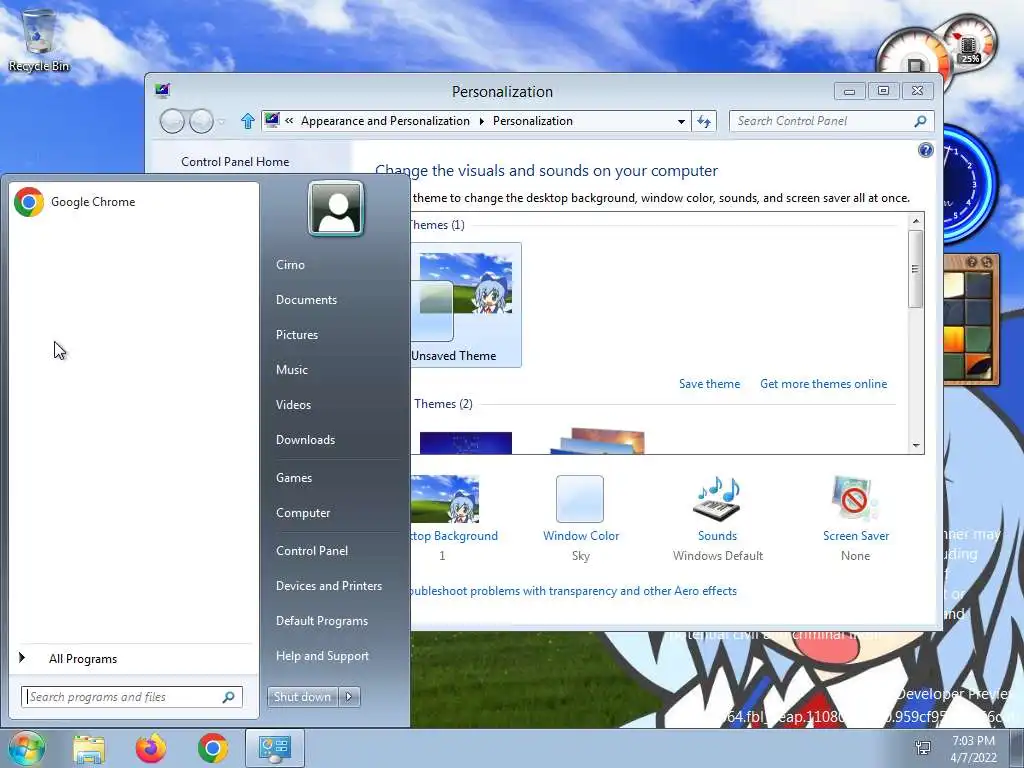Click the Screen Saver link label
Image resolution: width=1024 pixels, height=768 pixels.
tap(856, 536)
